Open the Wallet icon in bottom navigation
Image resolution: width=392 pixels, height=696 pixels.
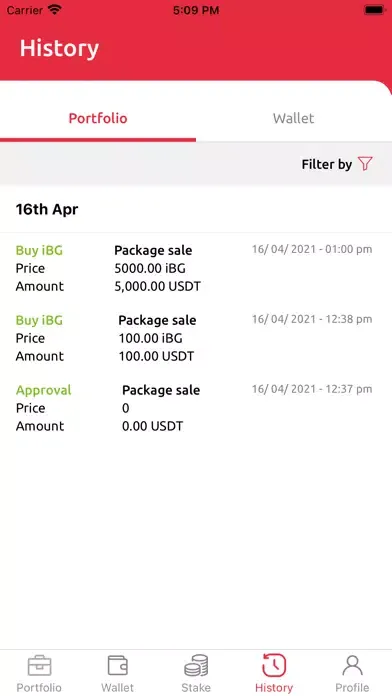(x=118, y=665)
